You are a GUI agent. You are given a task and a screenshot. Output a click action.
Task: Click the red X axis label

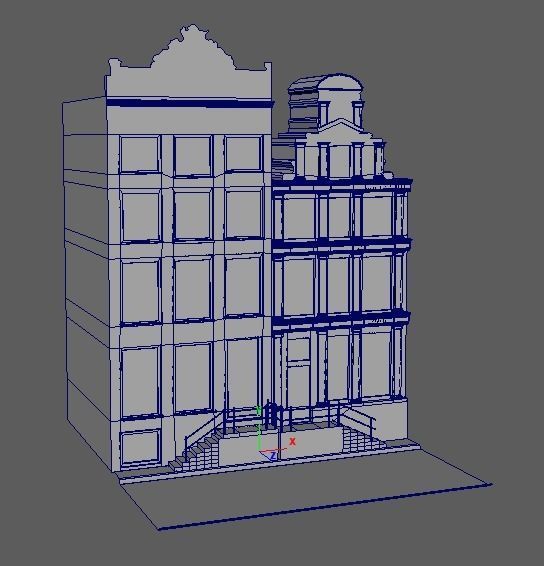pos(292,441)
